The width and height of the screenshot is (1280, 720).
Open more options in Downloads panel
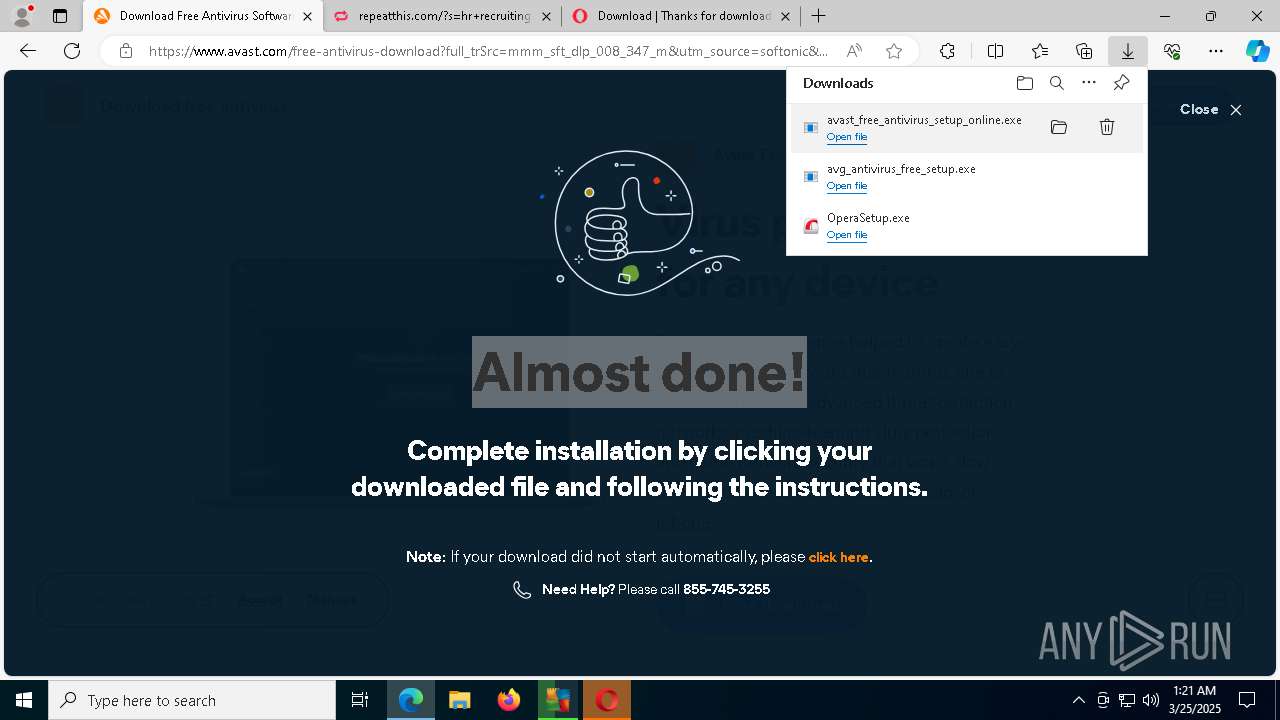pyautogui.click(x=1089, y=83)
